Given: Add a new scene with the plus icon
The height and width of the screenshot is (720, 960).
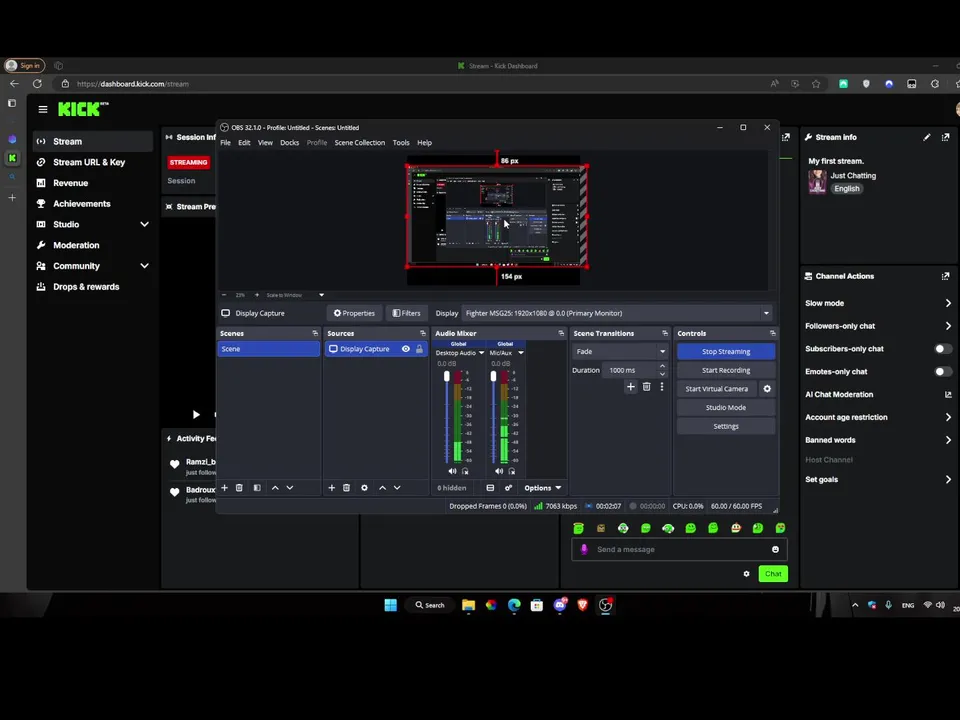Looking at the screenshot, I should tap(224, 488).
